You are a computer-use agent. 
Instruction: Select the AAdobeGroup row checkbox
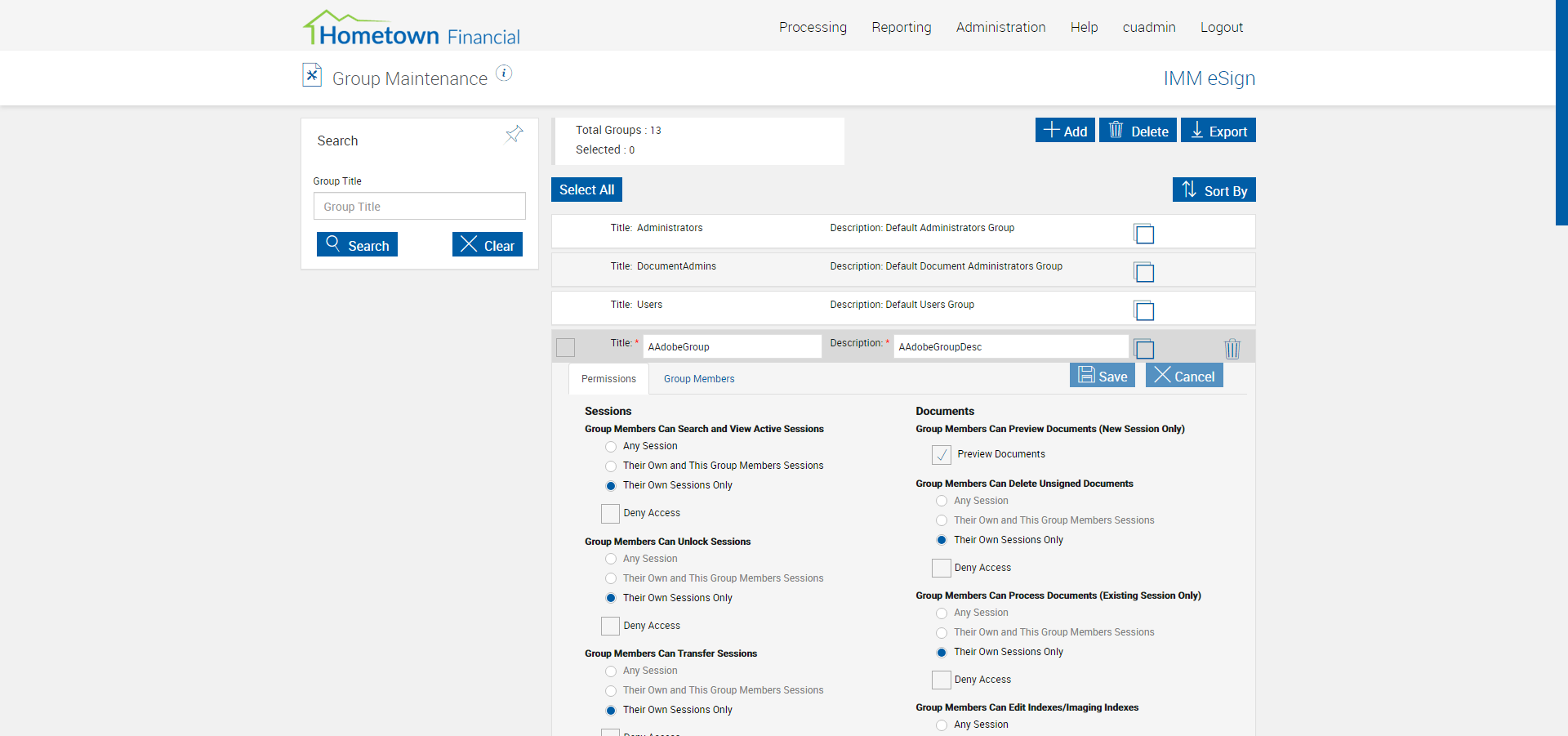point(565,347)
